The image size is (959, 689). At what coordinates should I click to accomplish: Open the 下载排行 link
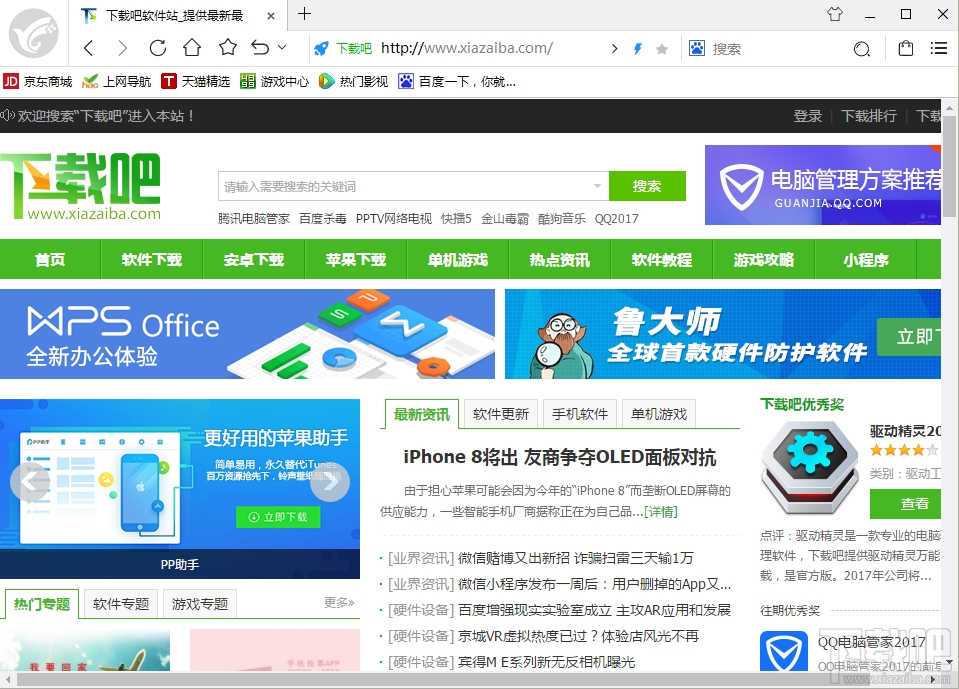(x=868, y=116)
